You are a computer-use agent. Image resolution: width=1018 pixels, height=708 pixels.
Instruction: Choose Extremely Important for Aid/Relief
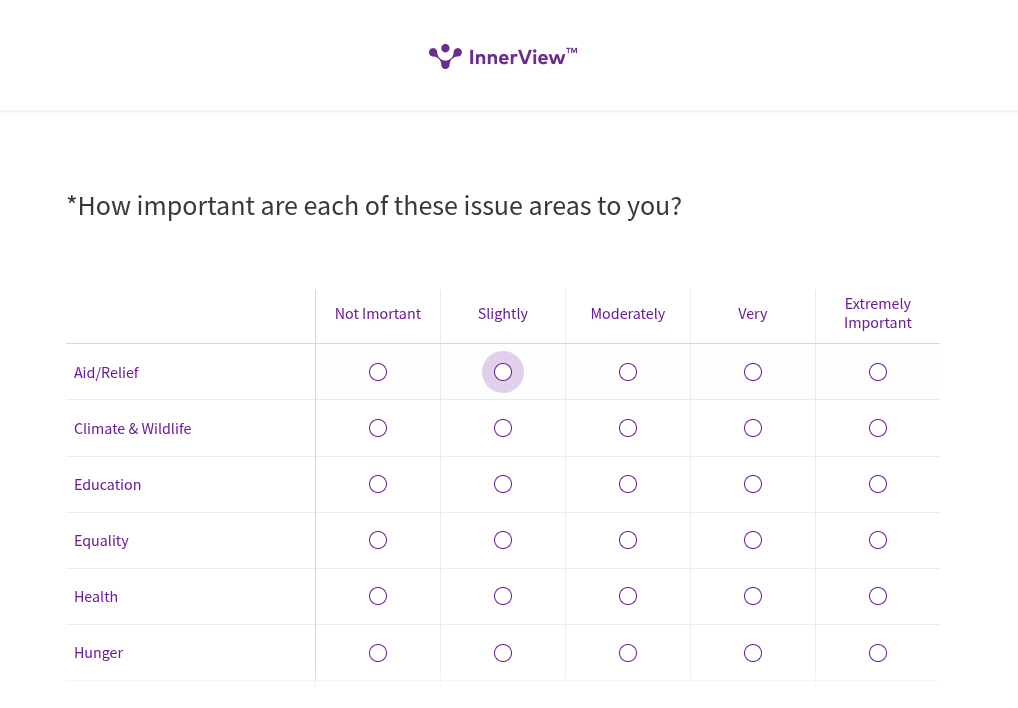point(878,372)
